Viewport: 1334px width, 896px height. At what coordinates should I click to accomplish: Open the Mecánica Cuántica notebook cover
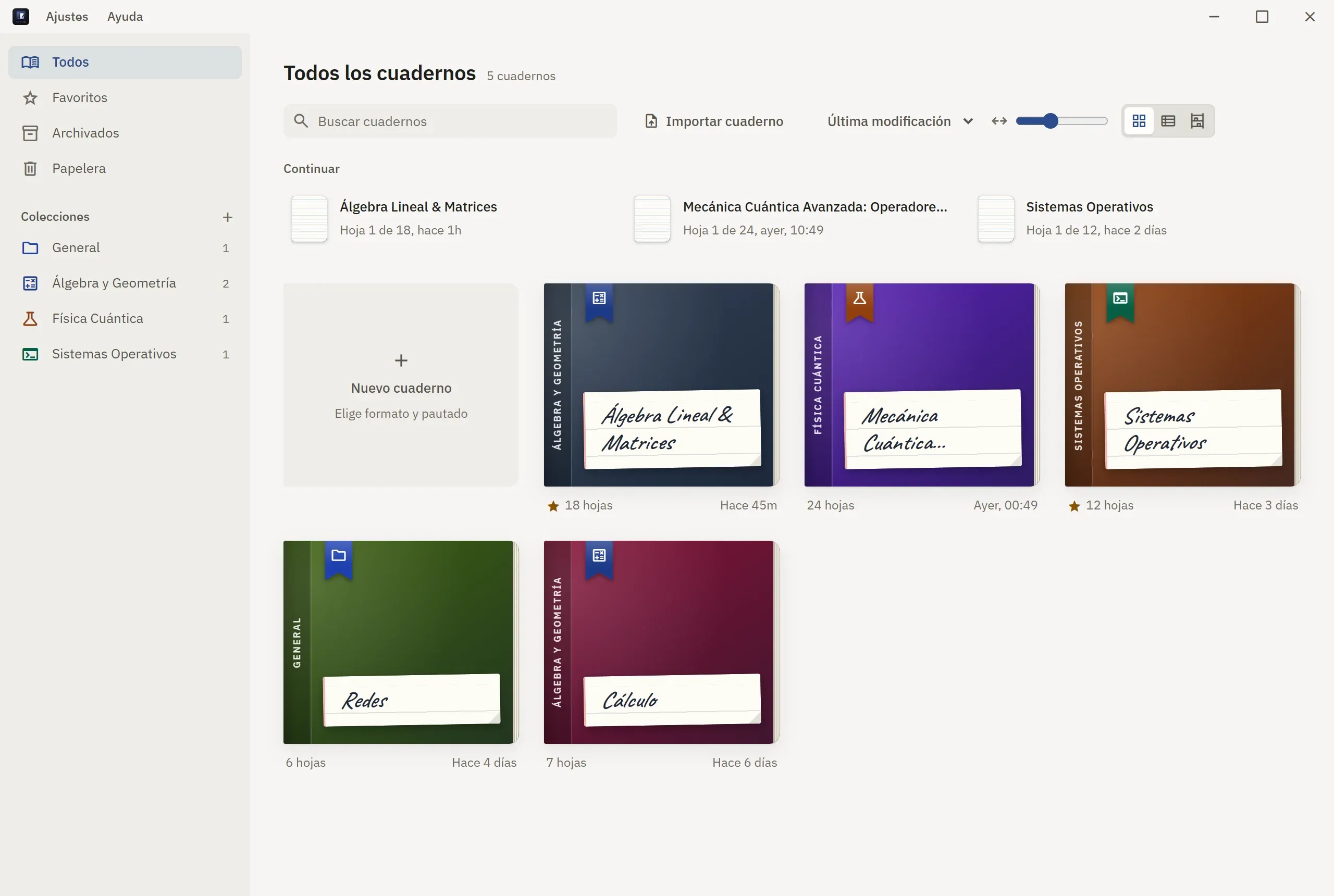[922, 385]
